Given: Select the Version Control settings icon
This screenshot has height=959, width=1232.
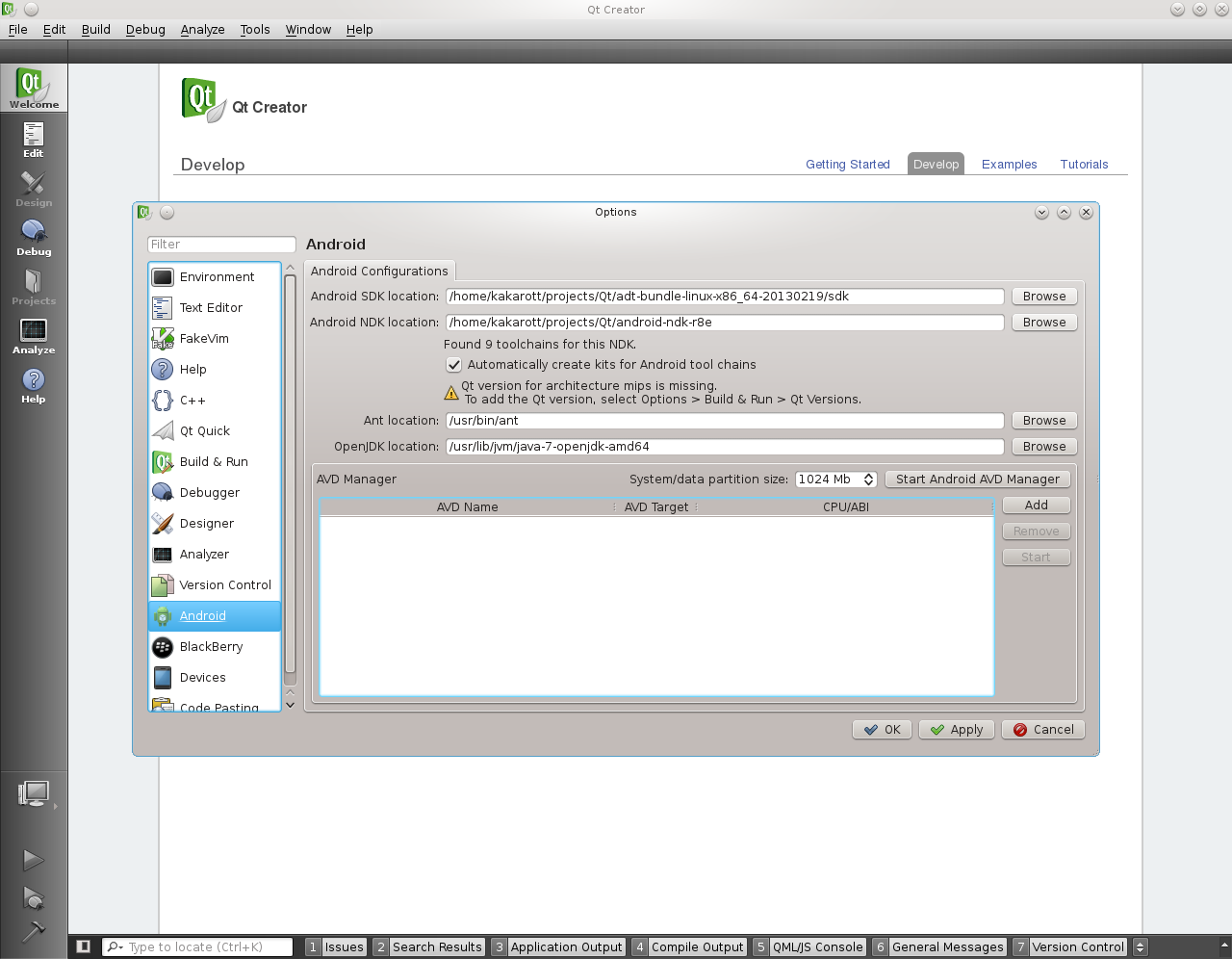Looking at the screenshot, I should [x=161, y=585].
